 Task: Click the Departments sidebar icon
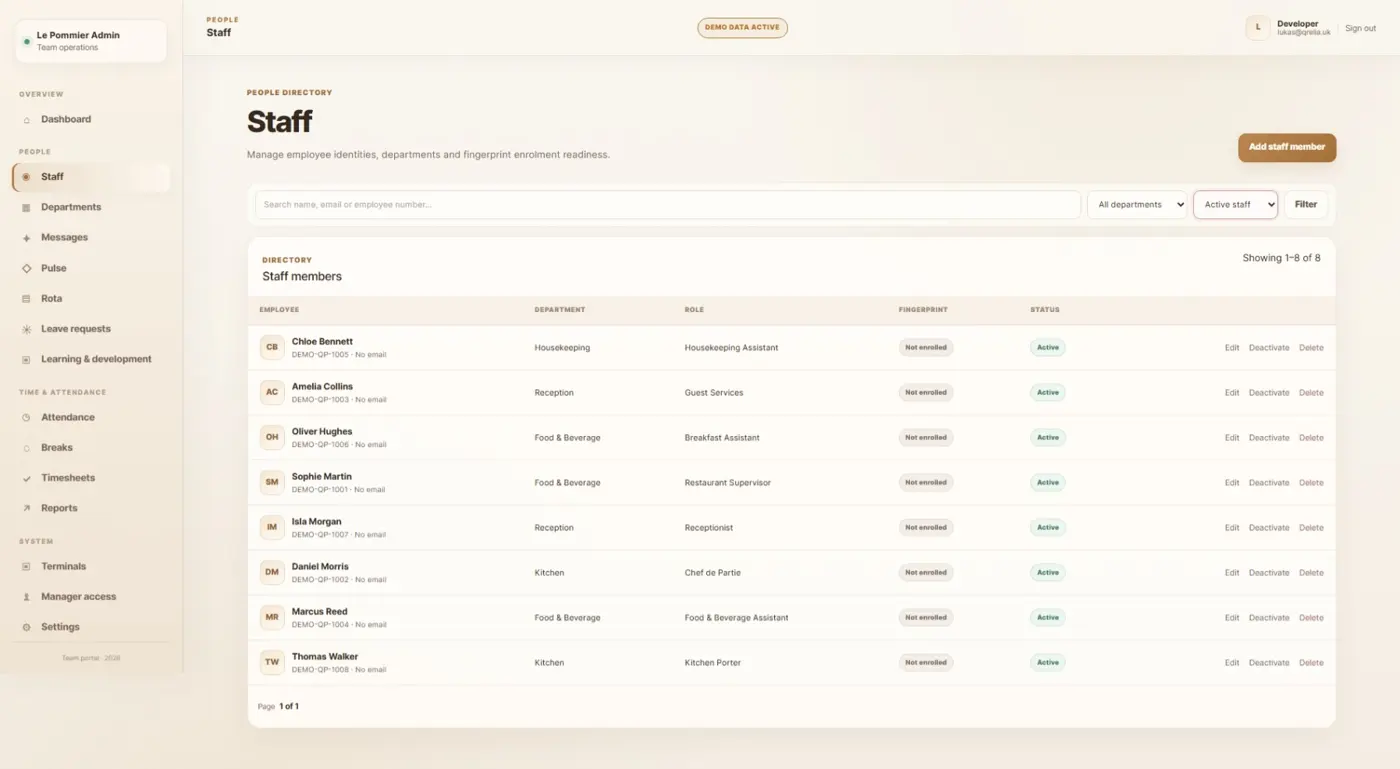26,208
